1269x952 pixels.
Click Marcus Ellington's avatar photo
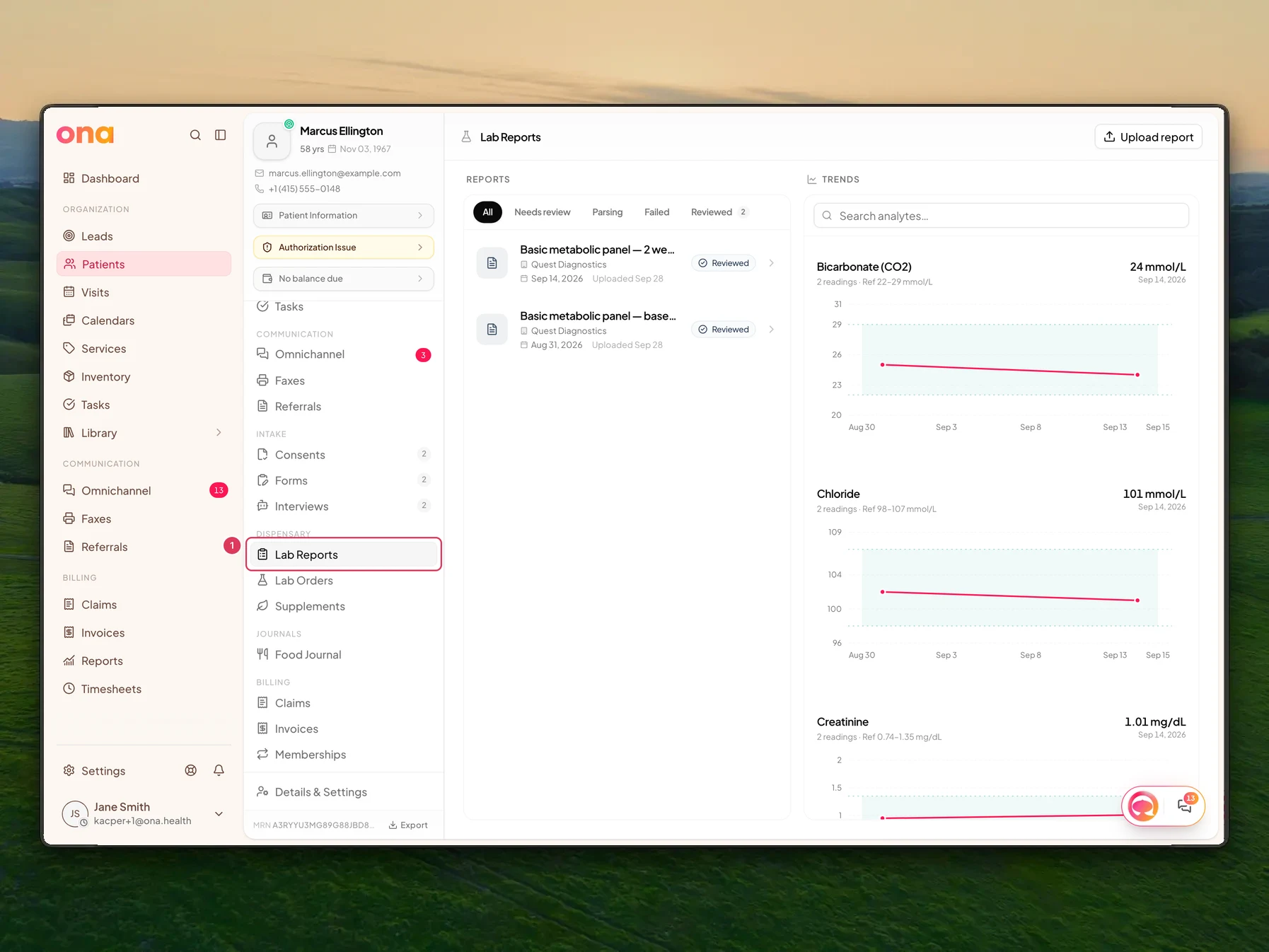pyautogui.click(x=272, y=141)
